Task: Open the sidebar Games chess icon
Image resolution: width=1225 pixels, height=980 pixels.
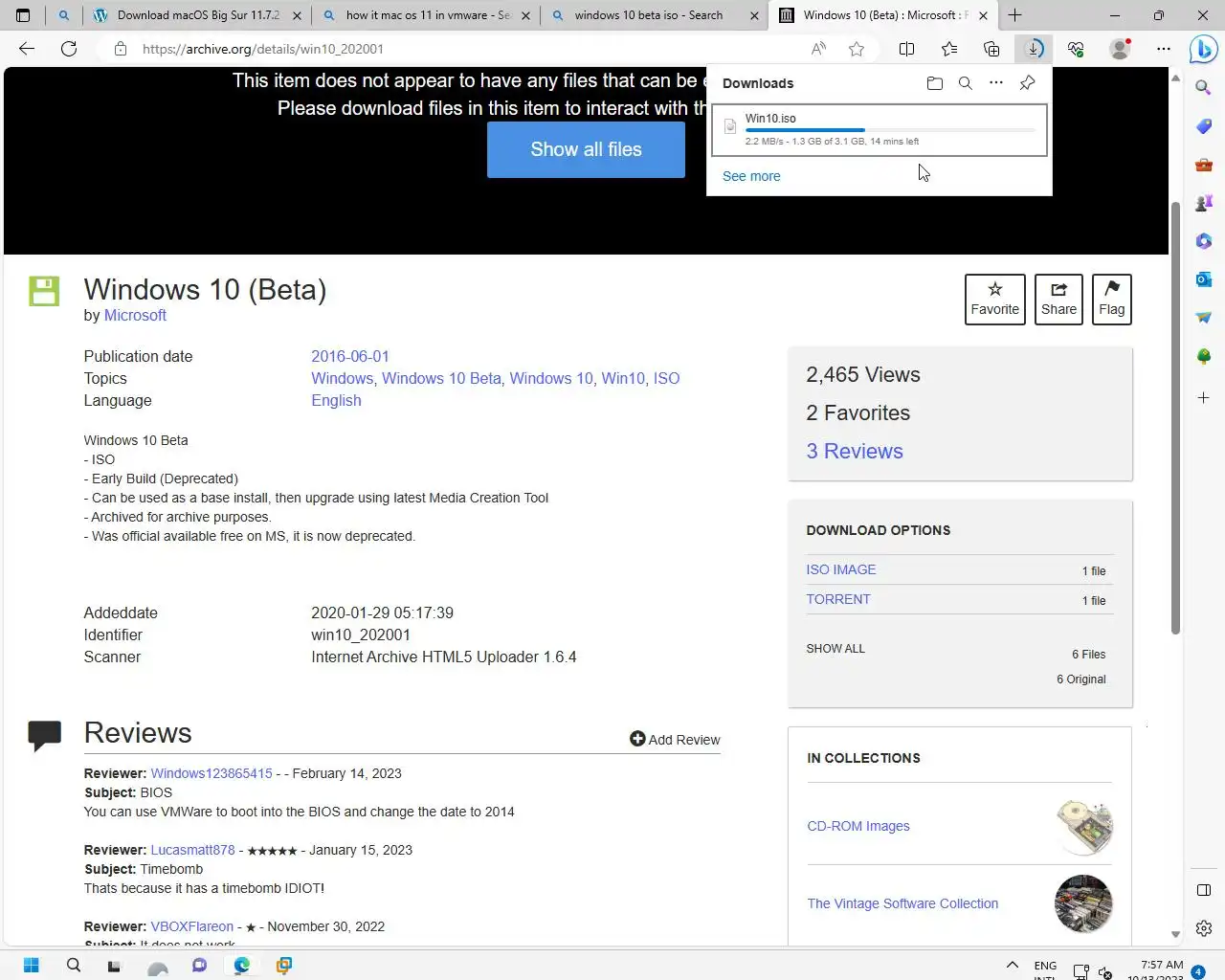Action: (x=1204, y=203)
